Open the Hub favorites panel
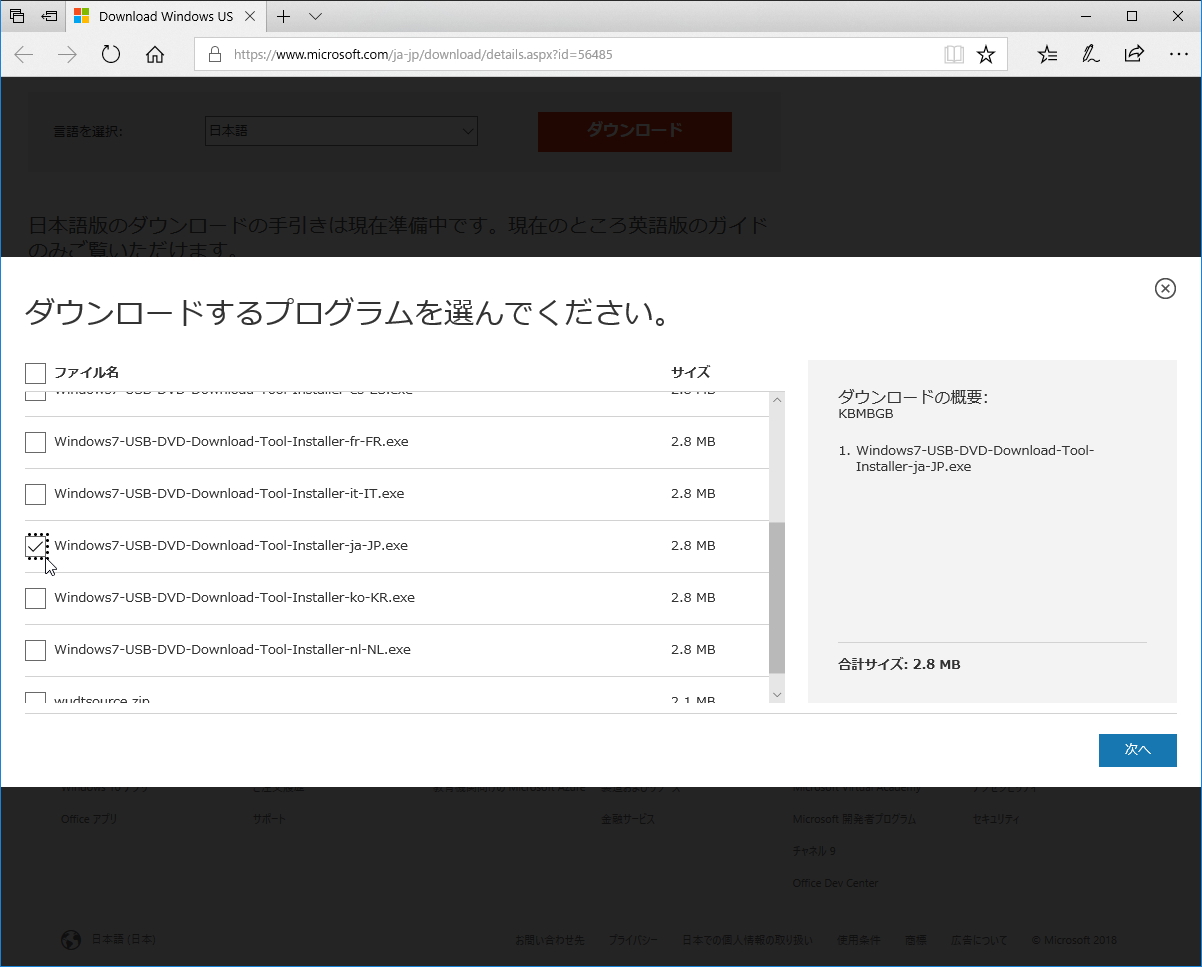 [1046, 54]
